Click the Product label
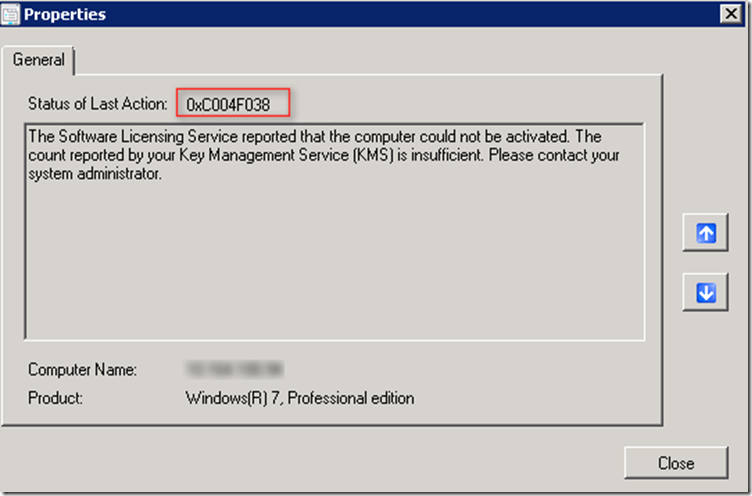Viewport: 752px width, 496px height. (55, 398)
